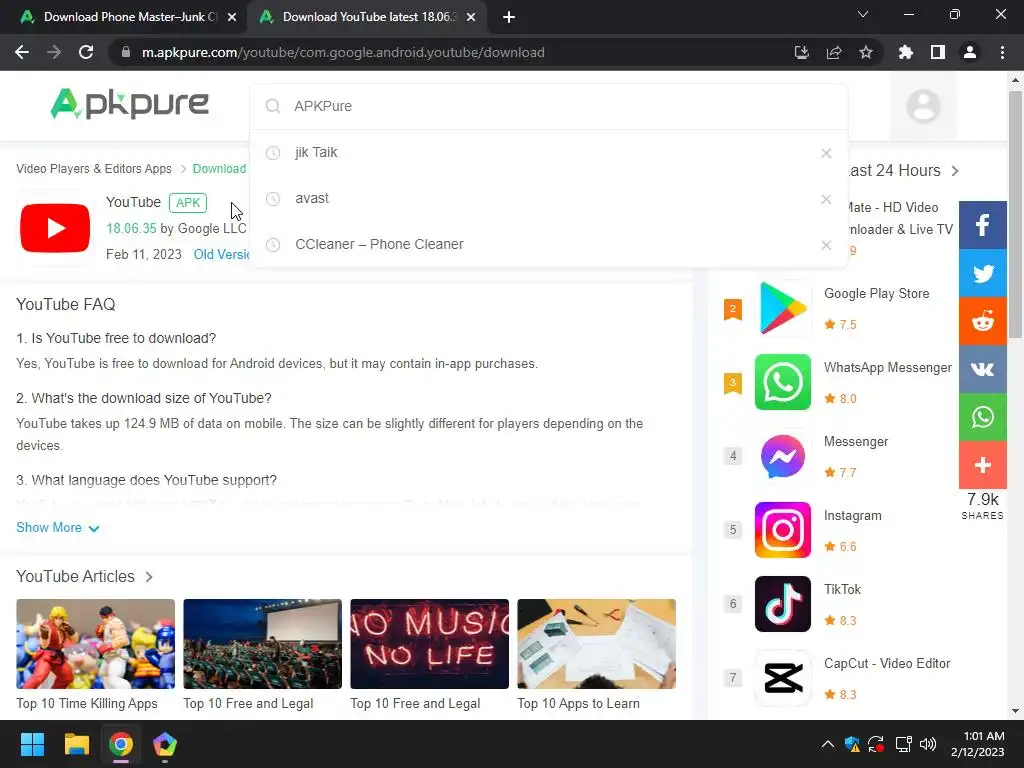The width and height of the screenshot is (1024, 768).
Task: Open the CapCut - Video Editor link
Action: (887, 663)
